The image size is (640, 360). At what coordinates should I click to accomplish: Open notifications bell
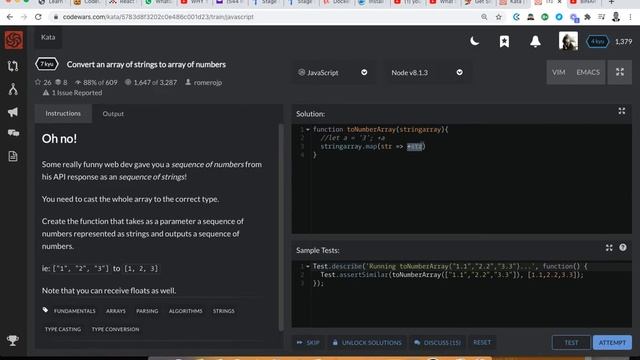535,41
